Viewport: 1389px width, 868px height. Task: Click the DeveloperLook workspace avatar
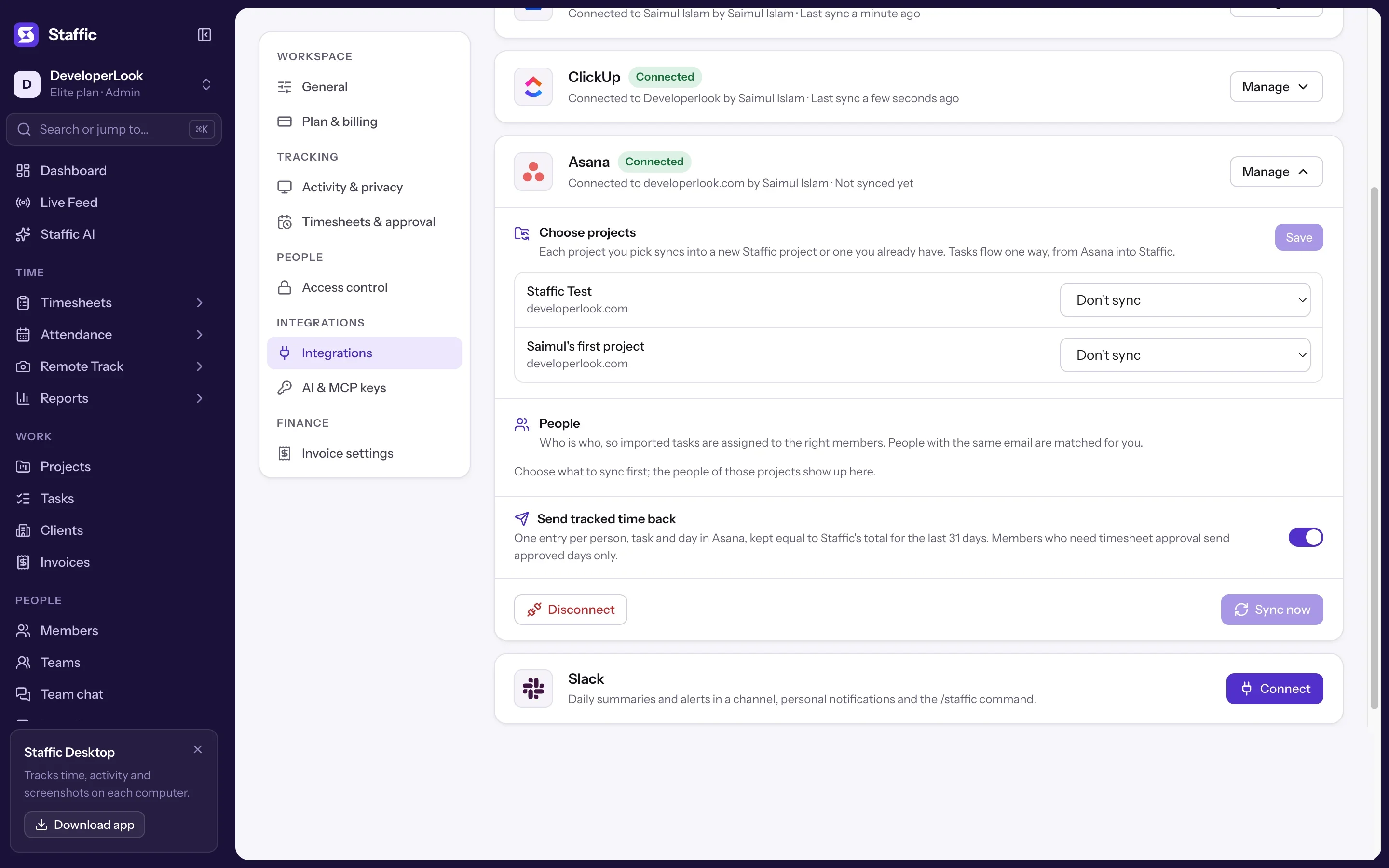[27, 84]
